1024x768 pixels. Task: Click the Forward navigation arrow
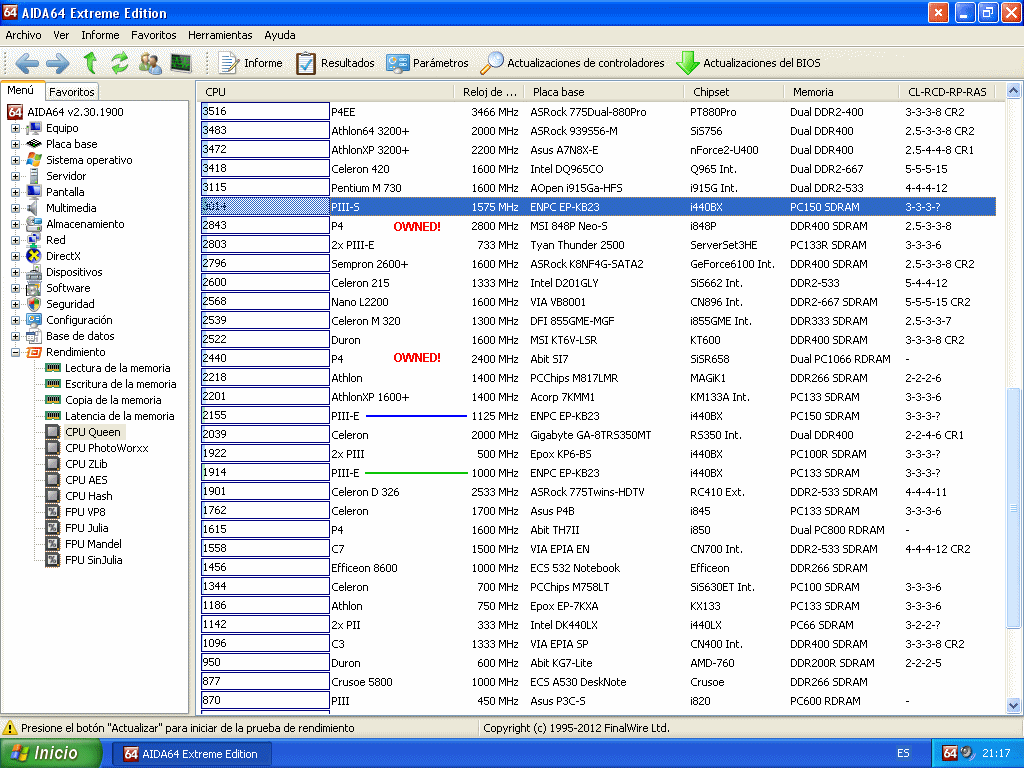pos(58,63)
